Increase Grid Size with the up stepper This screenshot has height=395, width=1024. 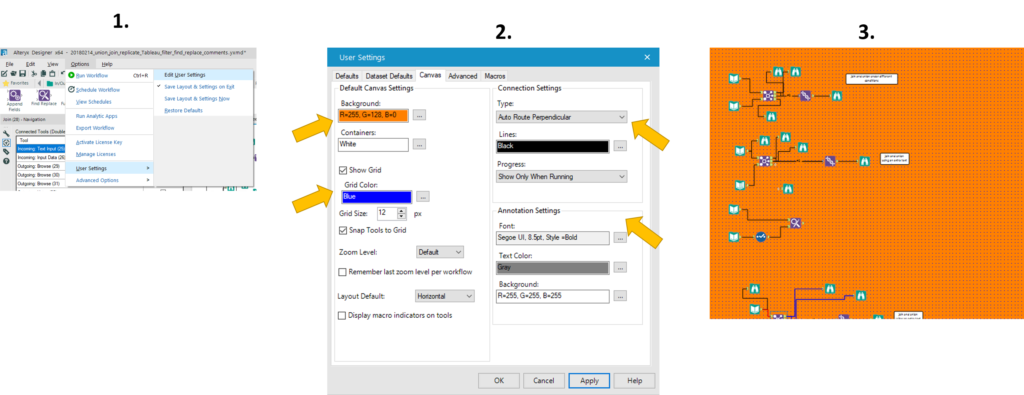(402, 210)
